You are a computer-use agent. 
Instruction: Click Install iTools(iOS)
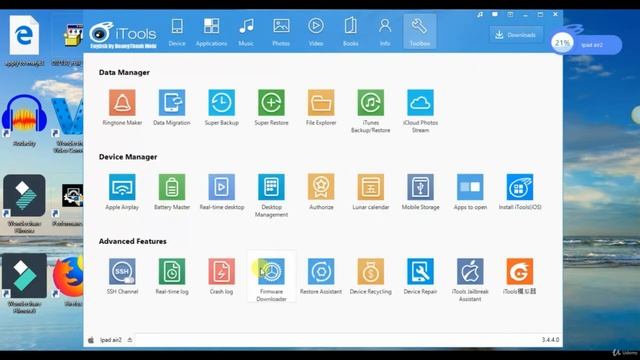point(520,187)
